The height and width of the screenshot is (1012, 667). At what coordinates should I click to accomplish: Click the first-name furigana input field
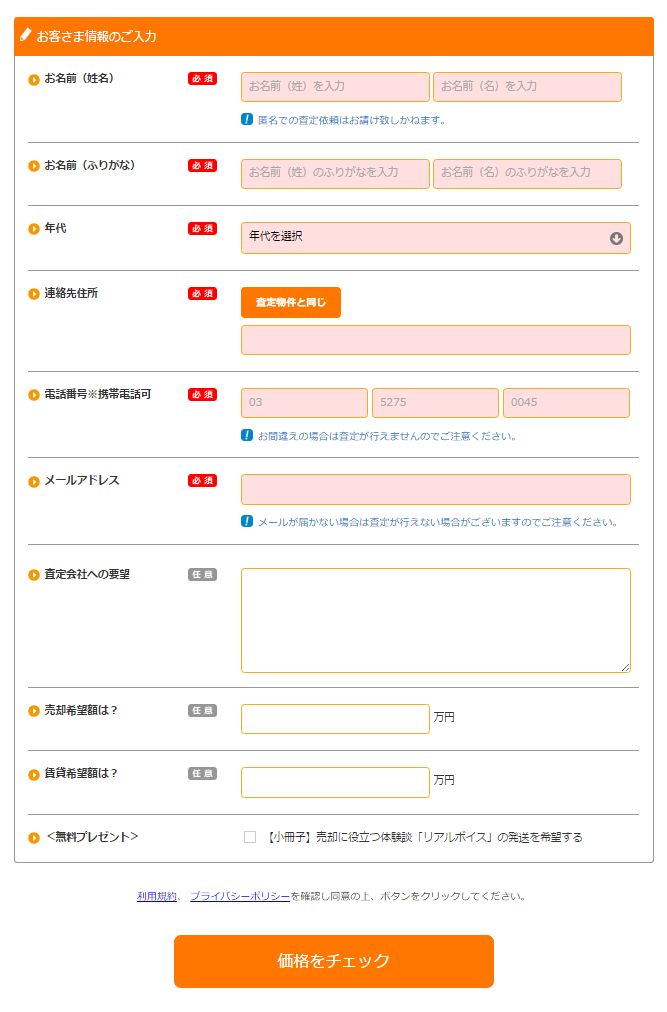527,174
